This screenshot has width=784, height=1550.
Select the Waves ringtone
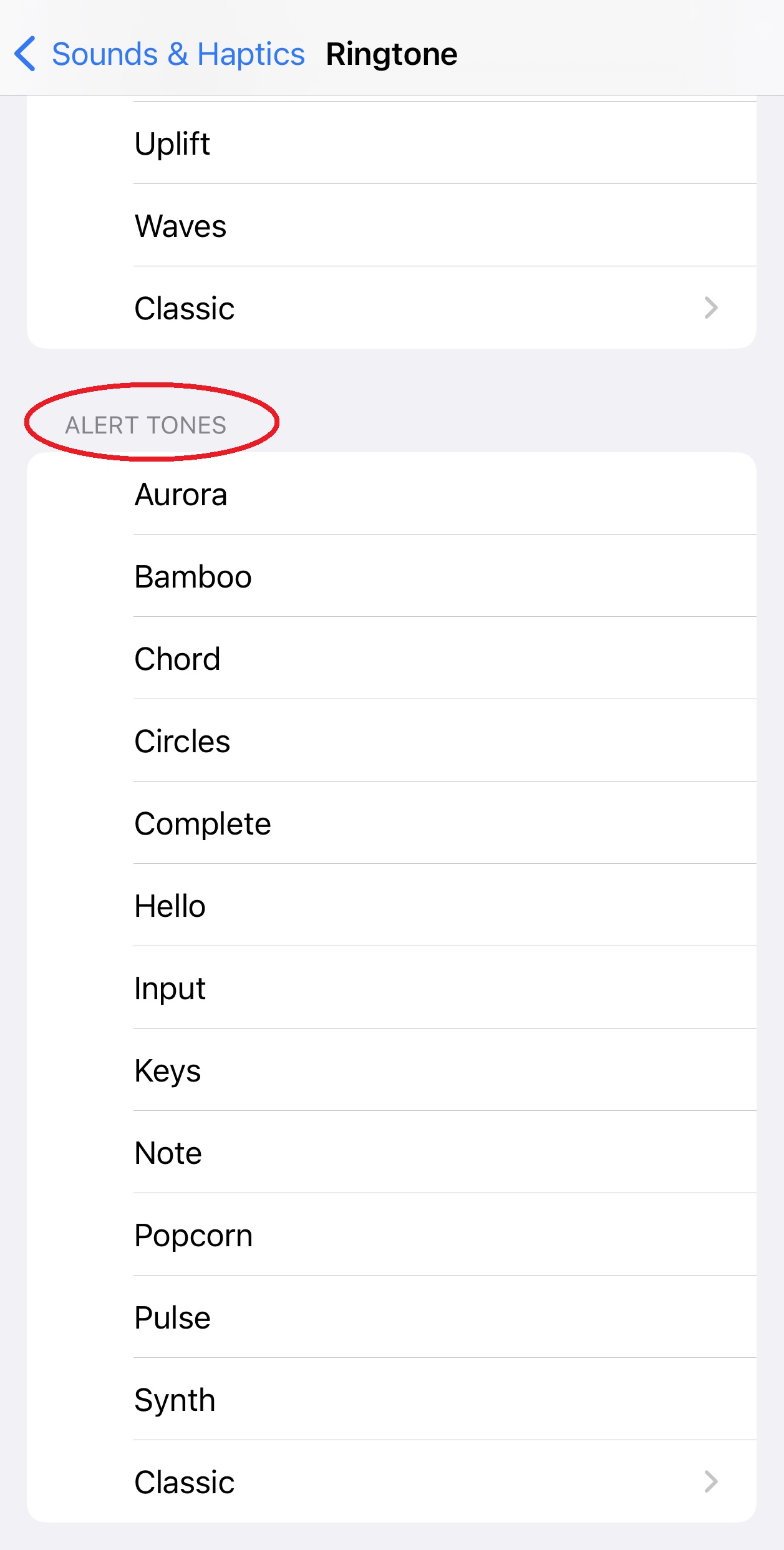(x=392, y=226)
